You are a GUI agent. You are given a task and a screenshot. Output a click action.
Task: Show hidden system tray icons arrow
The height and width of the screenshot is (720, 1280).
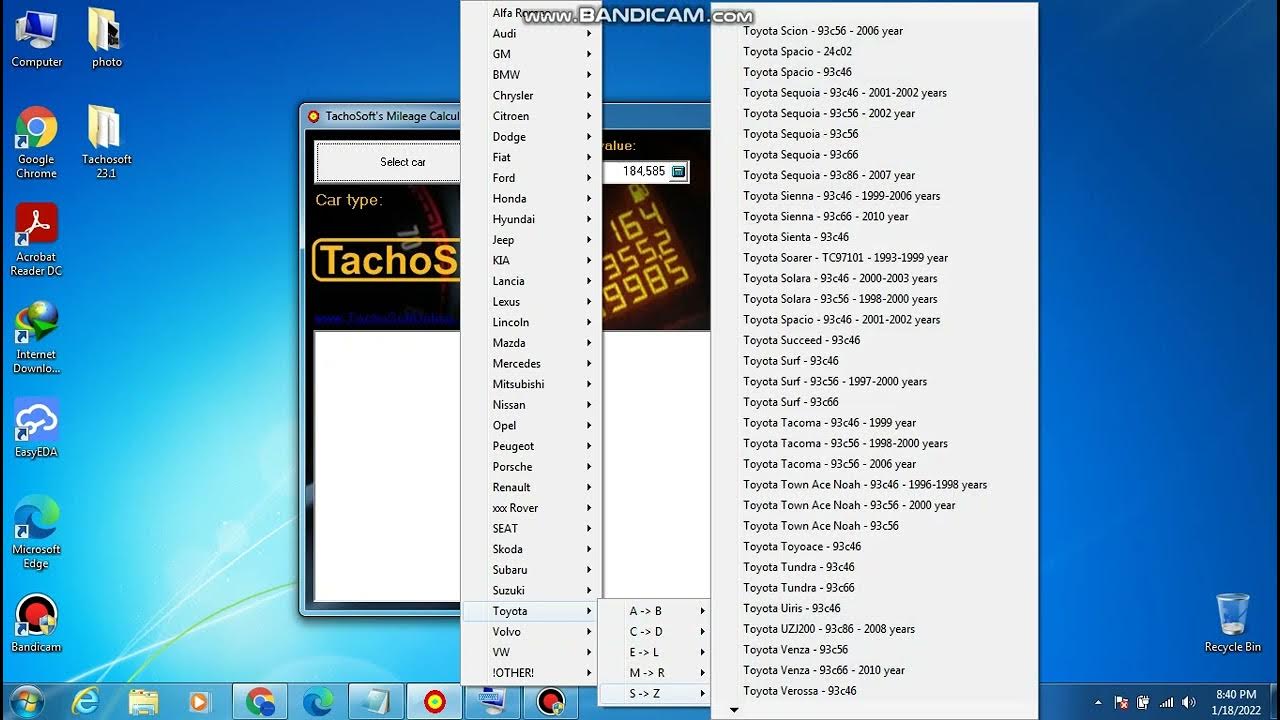click(x=1098, y=703)
